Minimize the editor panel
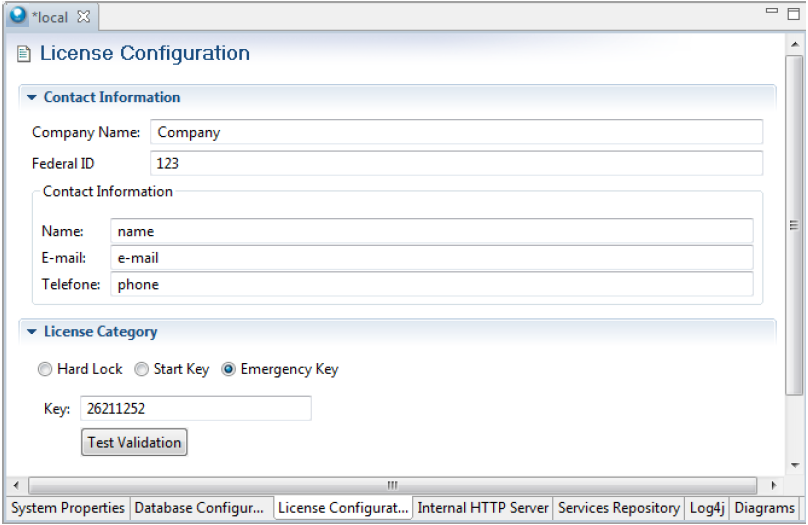This screenshot has width=808, height=525. [771, 11]
